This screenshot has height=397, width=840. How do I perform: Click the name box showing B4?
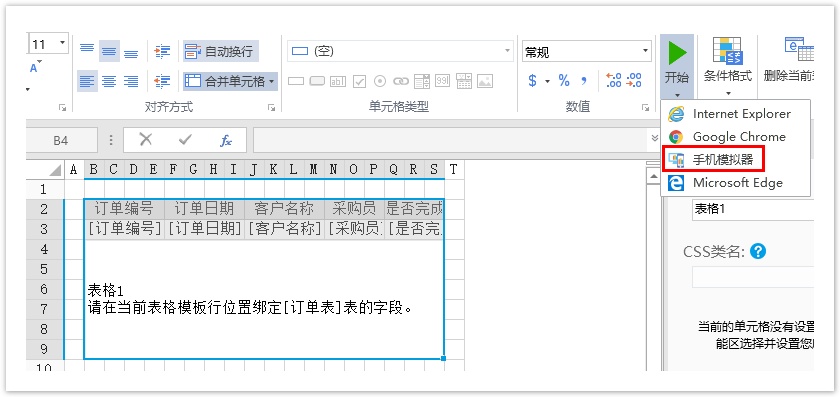[61, 140]
